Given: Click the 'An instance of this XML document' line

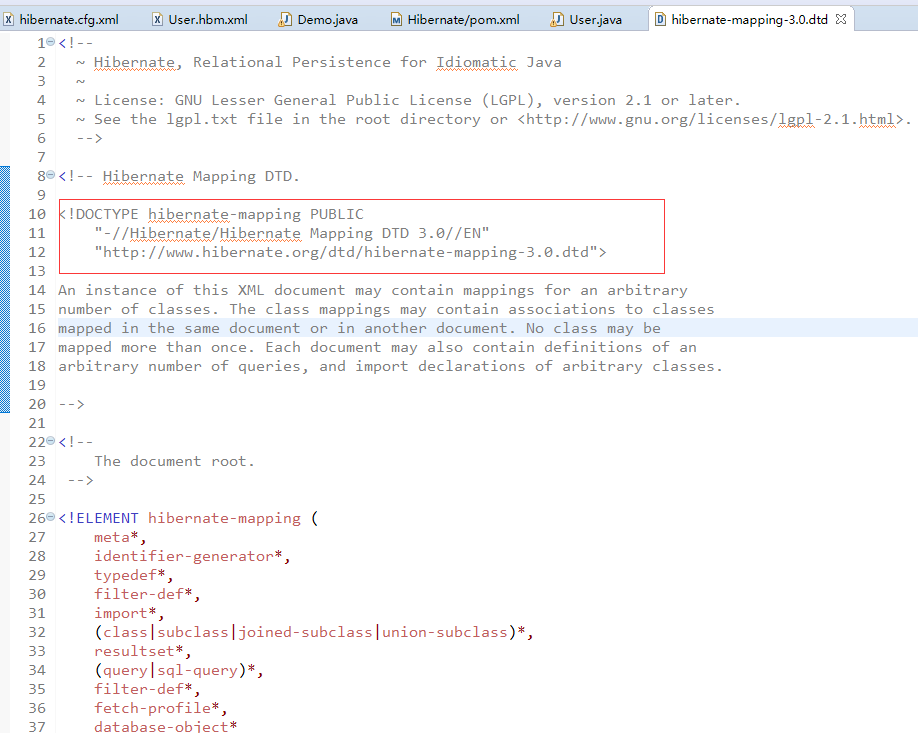Looking at the screenshot, I should point(373,290).
